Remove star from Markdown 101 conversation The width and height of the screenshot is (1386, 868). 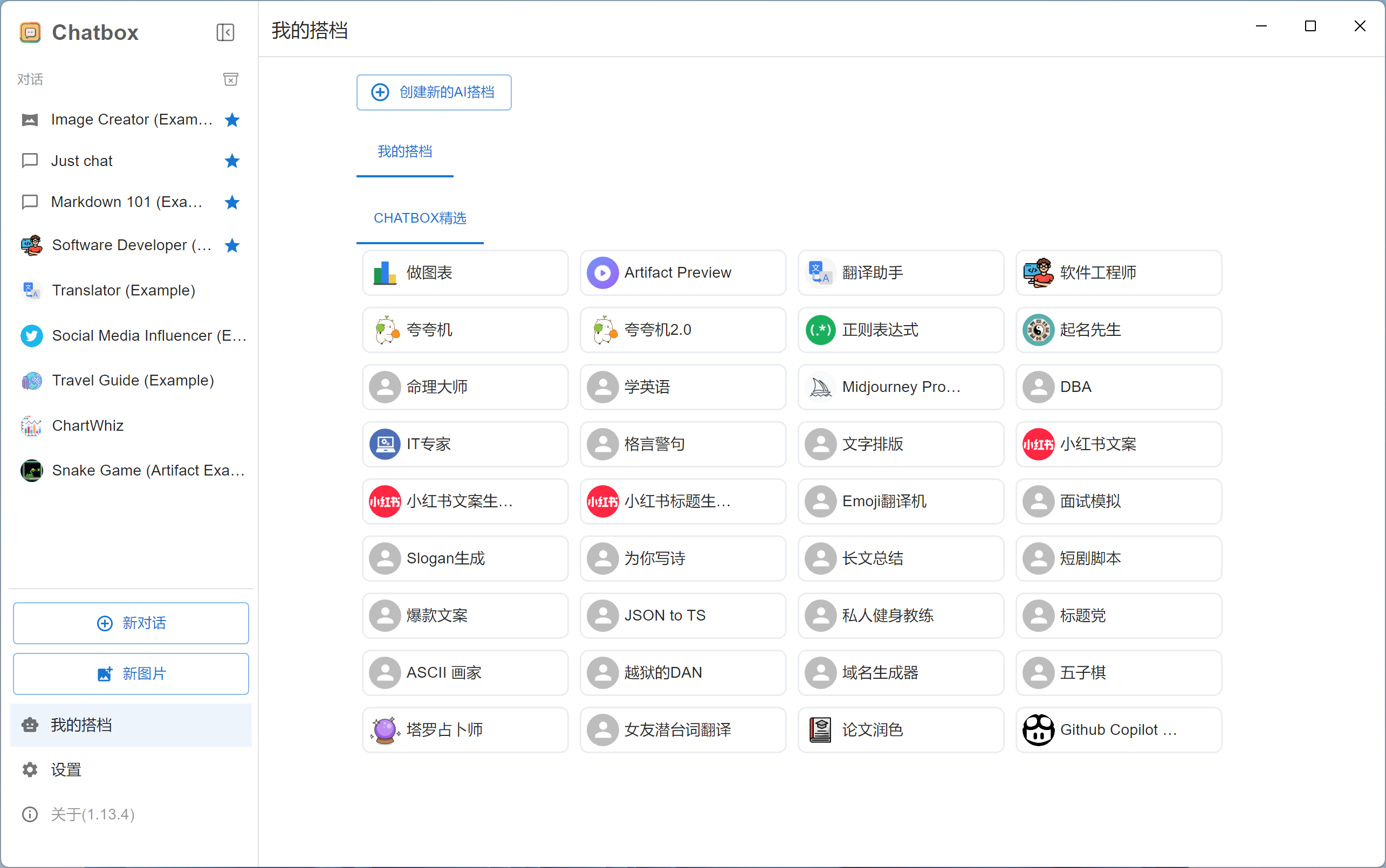(x=232, y=202)
